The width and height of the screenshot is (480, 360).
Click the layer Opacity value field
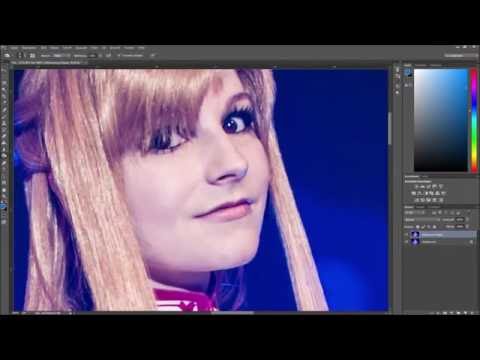460,220
